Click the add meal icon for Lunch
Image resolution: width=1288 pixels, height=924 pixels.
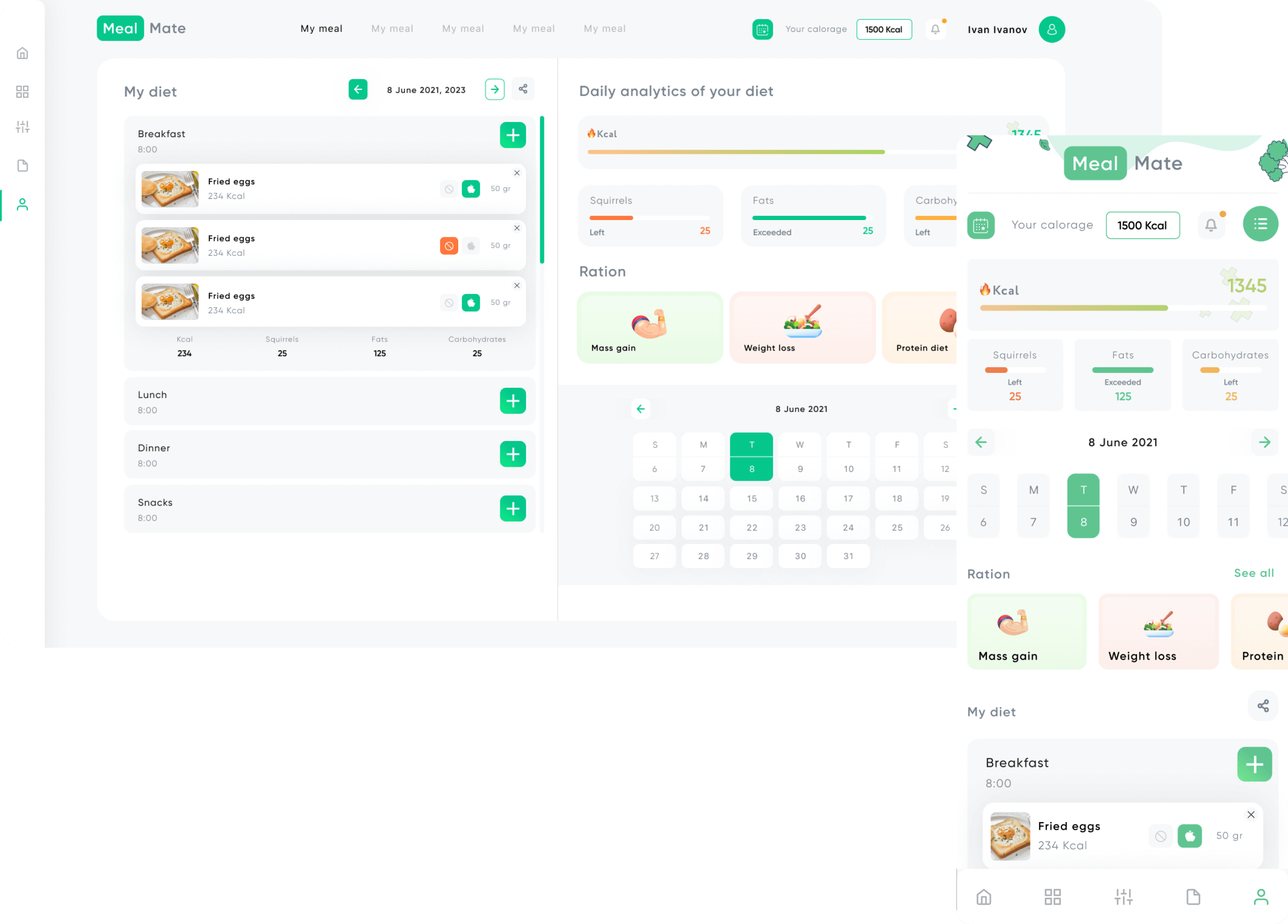(513, 400)
